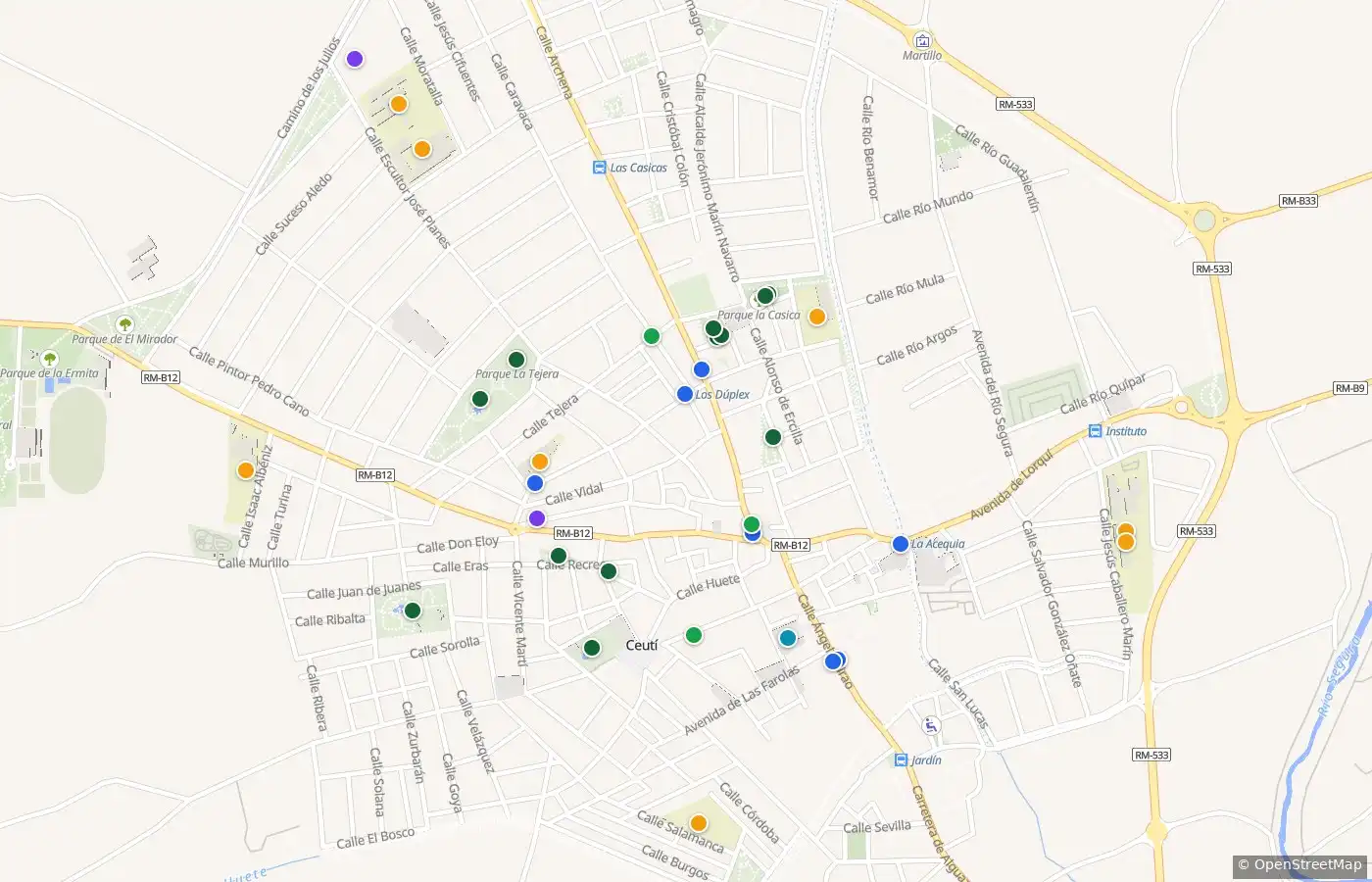Select the blue marker at La Acequia
This screenshot has width=1372, height=882.
pos(901,544)
